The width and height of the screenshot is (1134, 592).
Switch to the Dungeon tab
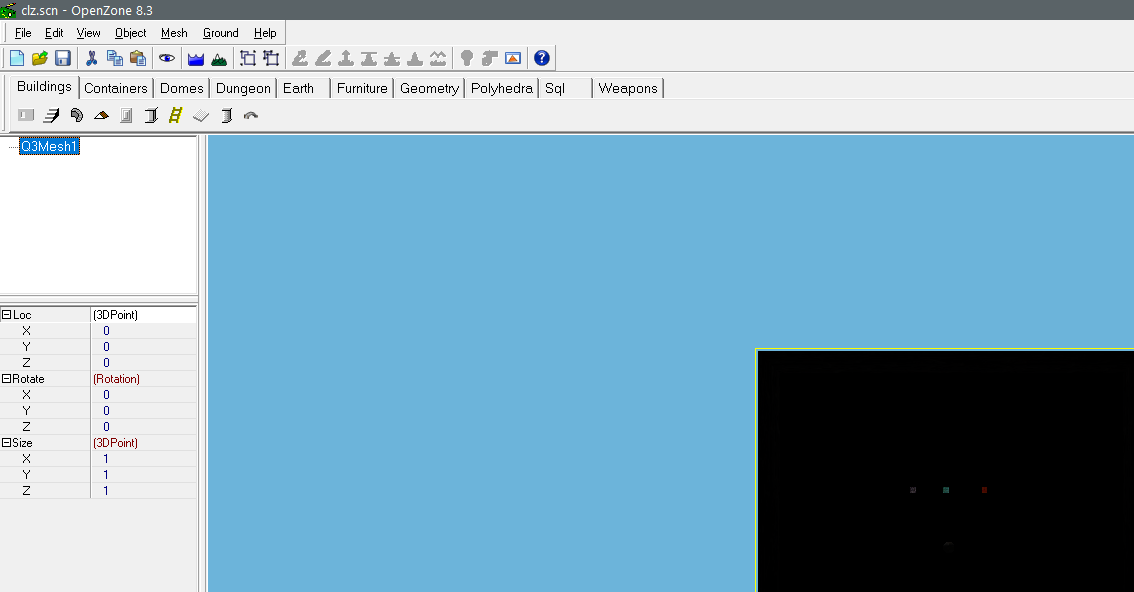(243, 88)
